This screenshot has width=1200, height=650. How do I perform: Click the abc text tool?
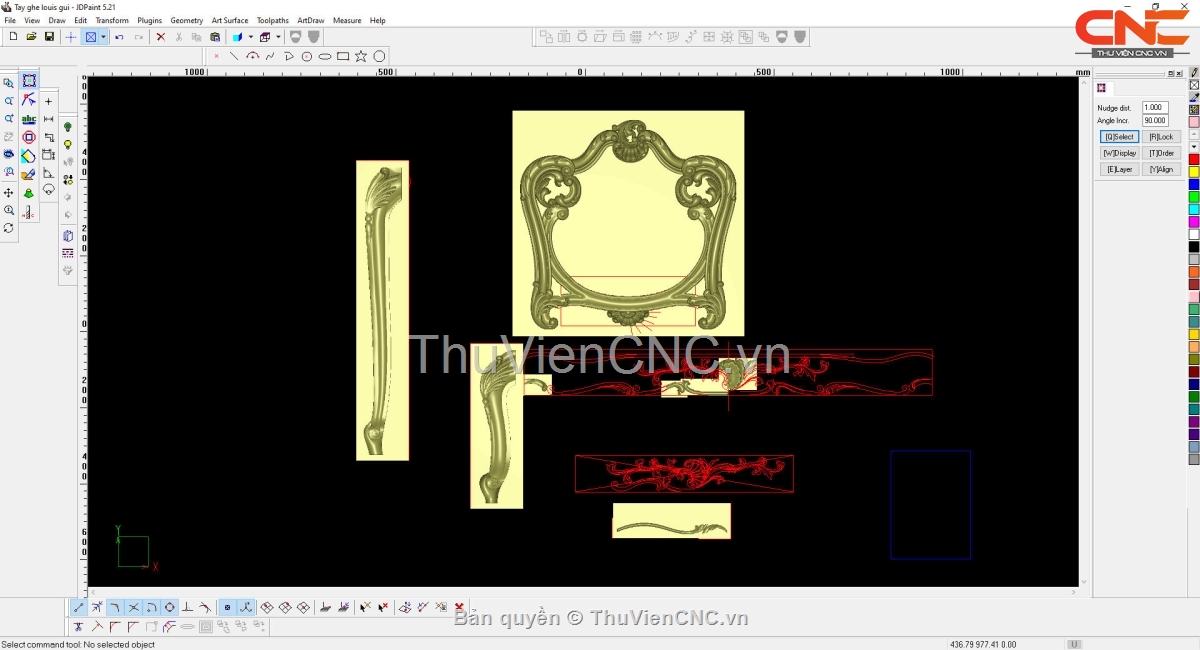29,119
